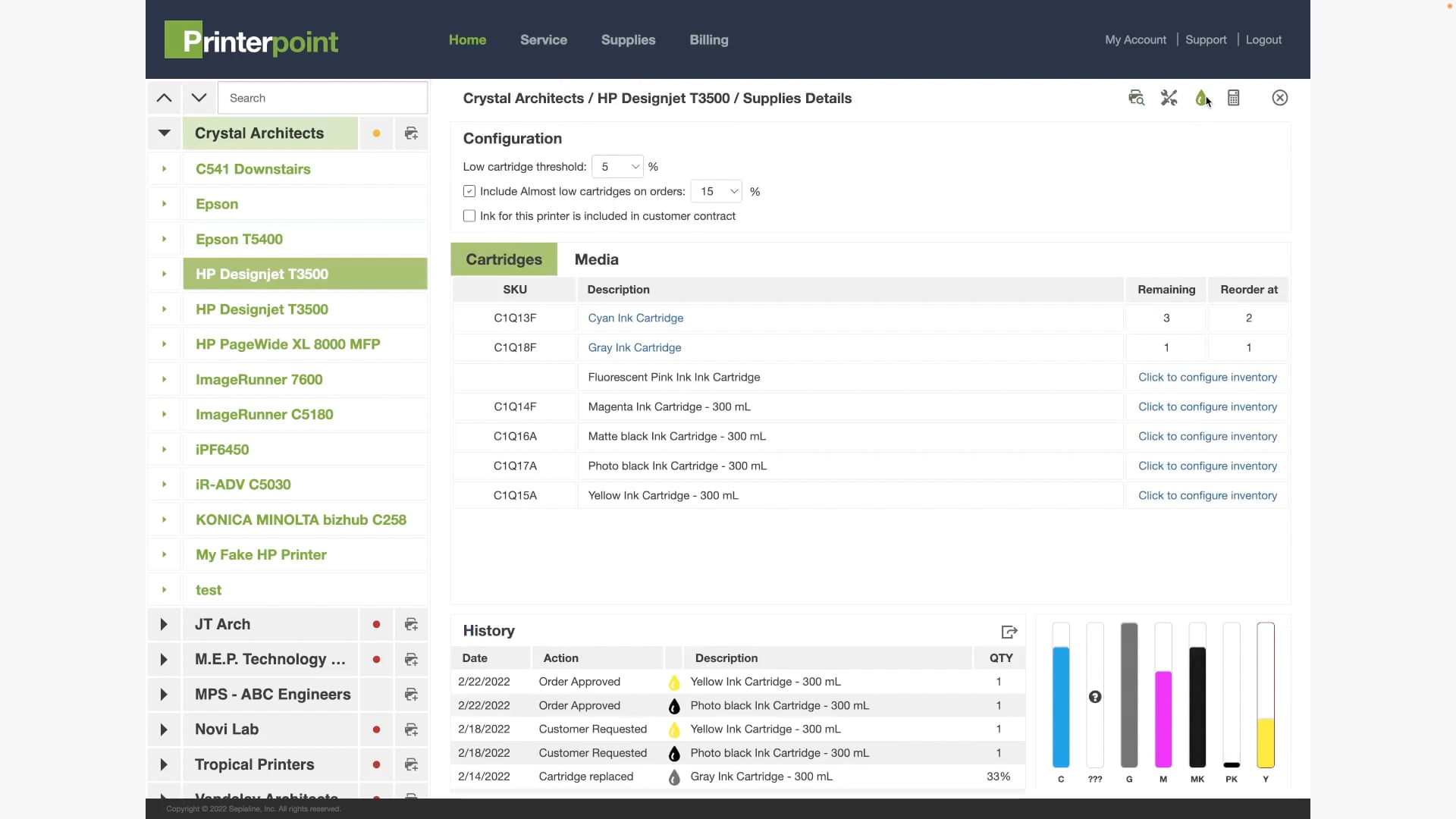Click the orange status dot for Crystal Architects
Image resolution: width=1456 pixels, height=819 pixels.
pos(376,133)
